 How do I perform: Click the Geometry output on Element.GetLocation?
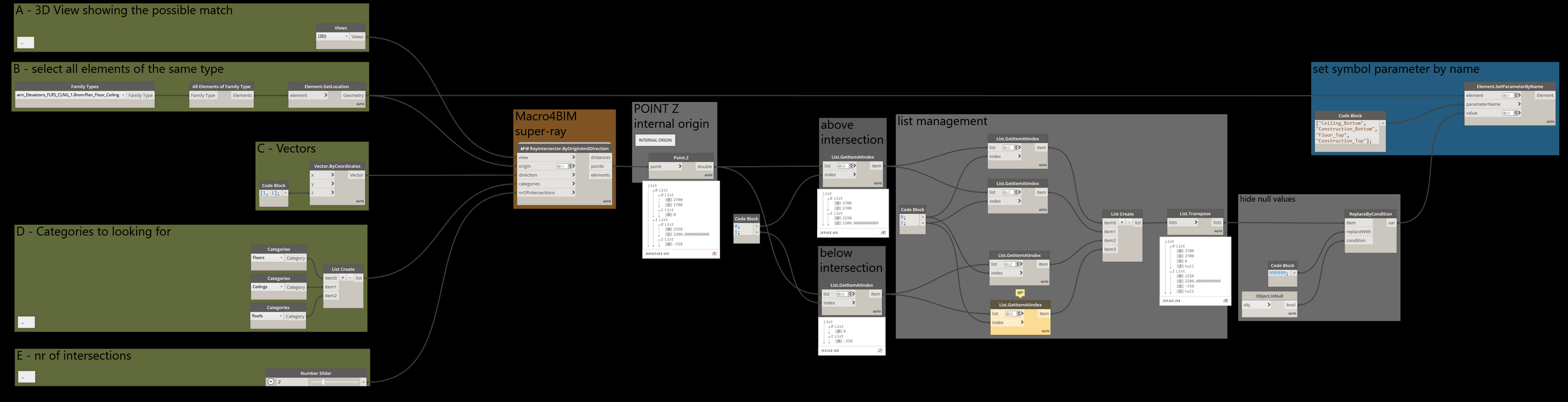pyautogui.click(x=353, y=95)
